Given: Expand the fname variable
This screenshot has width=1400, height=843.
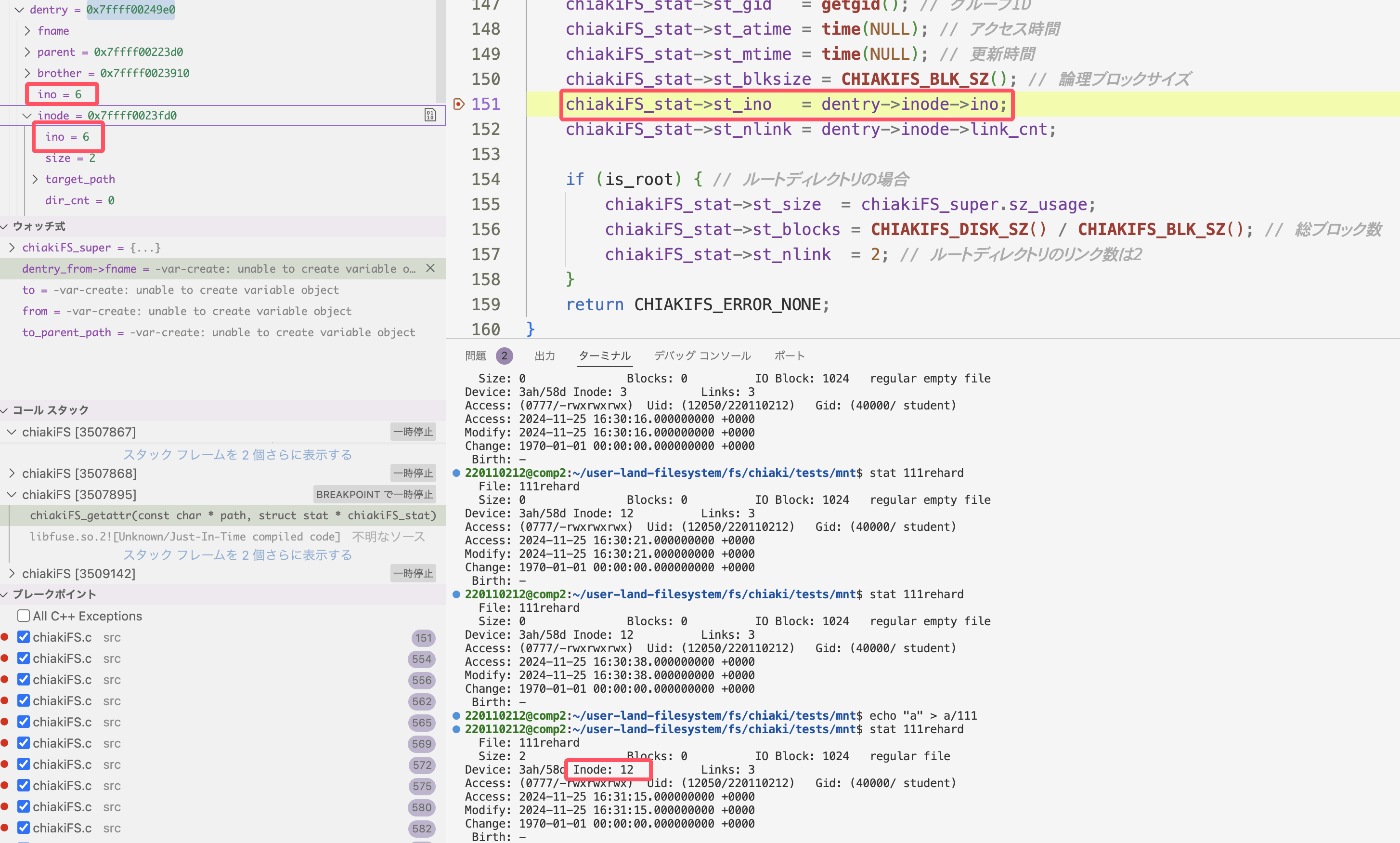Looking at the screenshot, I should pos(27,31).
